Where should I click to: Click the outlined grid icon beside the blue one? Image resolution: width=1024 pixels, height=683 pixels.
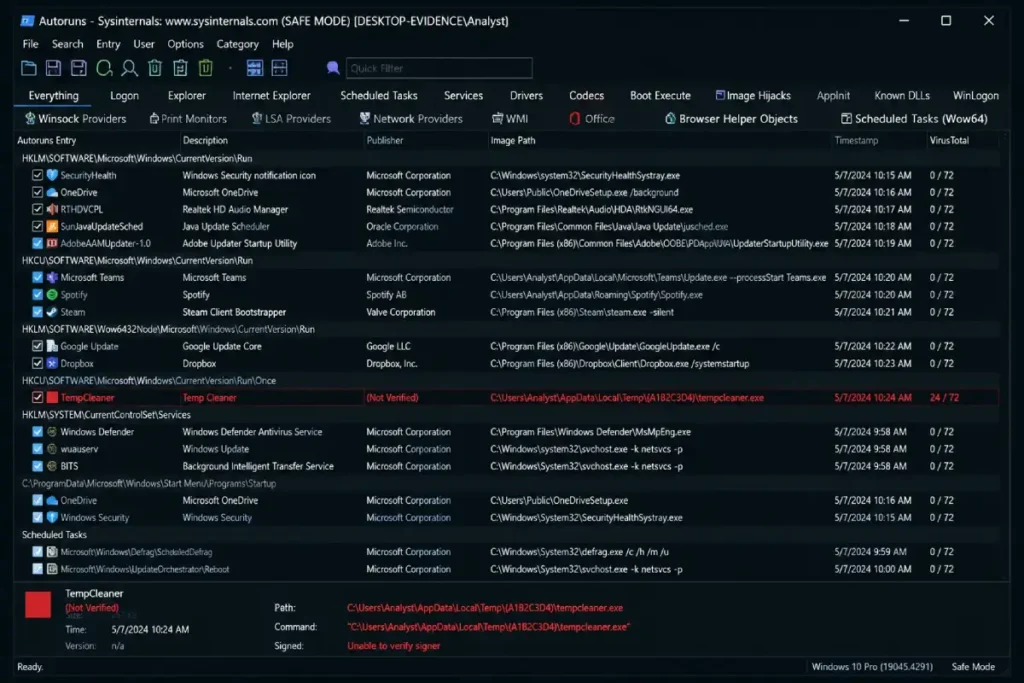280,68
